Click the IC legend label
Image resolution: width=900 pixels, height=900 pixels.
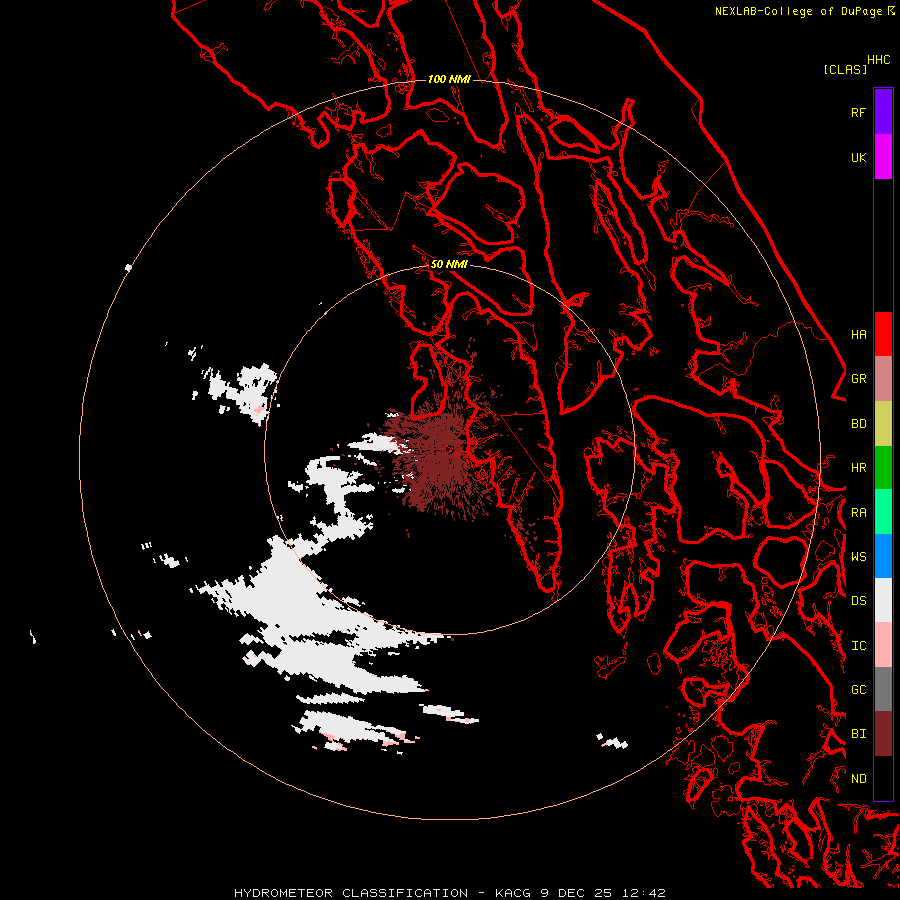click(x=858, y=646)
